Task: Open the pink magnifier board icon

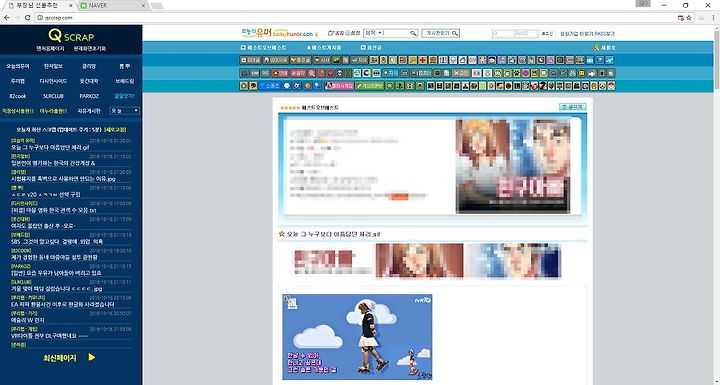Action: coord(311,73)
